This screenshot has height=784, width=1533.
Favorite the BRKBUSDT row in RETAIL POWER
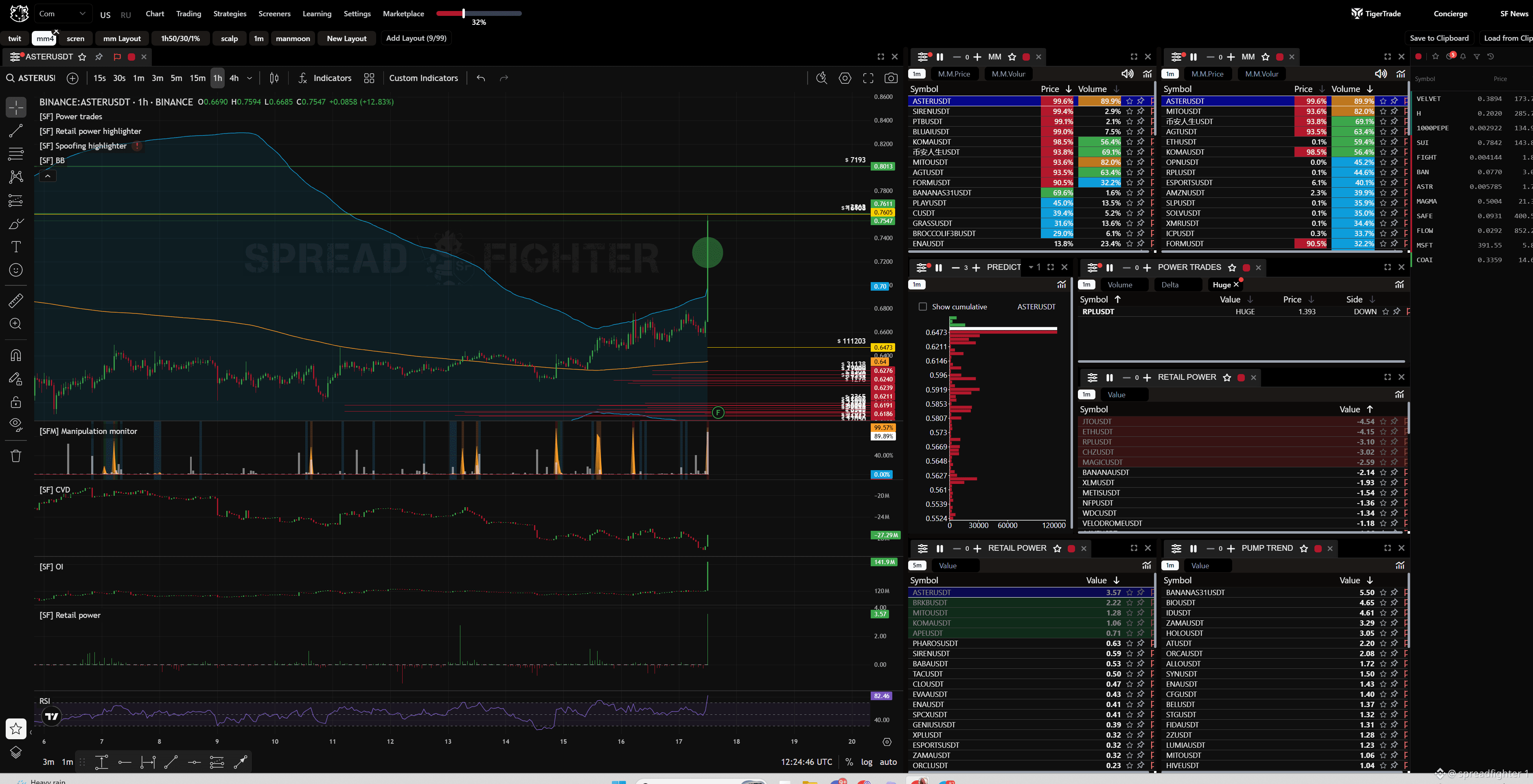(x=1130, y=602)
